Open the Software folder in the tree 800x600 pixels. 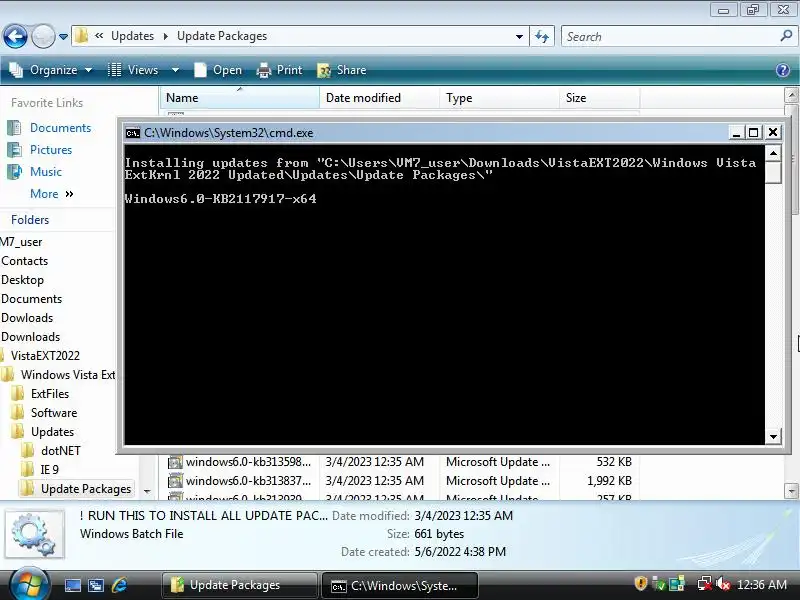point(54,412)
